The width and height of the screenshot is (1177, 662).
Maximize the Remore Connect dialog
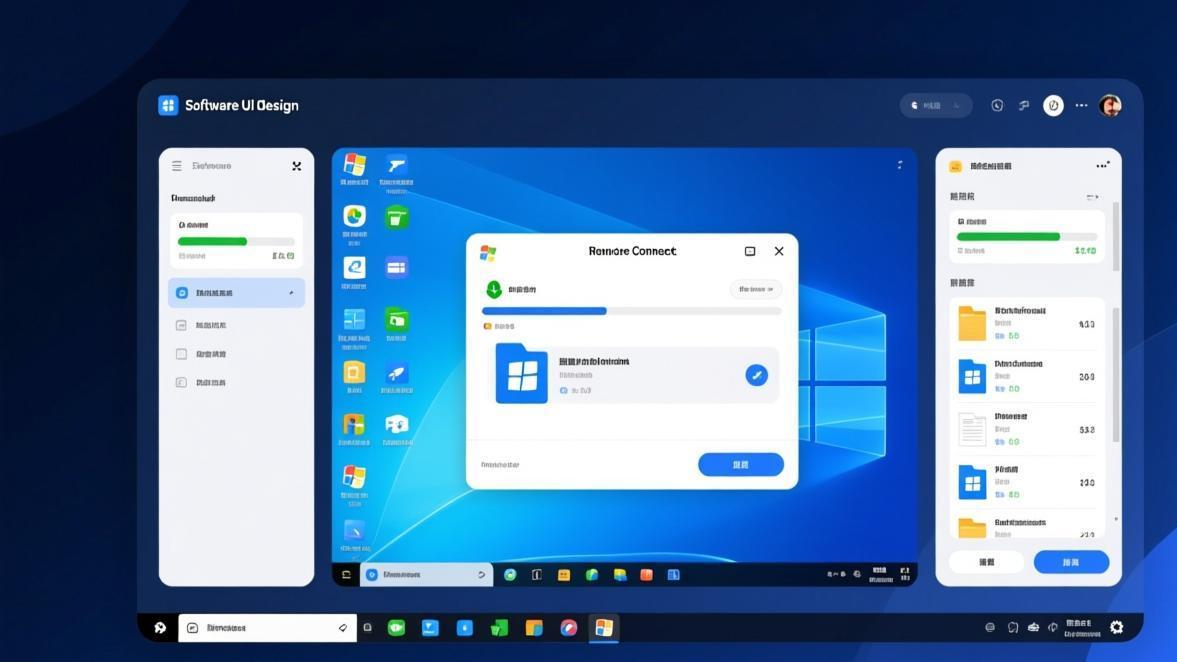(x=750, y=251)
